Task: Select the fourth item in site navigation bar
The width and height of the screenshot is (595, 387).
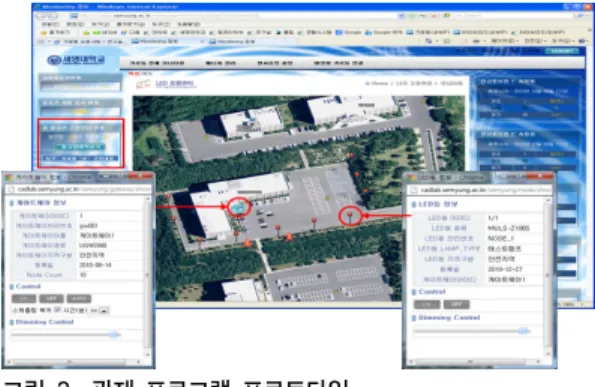Action: pos(338,63)
